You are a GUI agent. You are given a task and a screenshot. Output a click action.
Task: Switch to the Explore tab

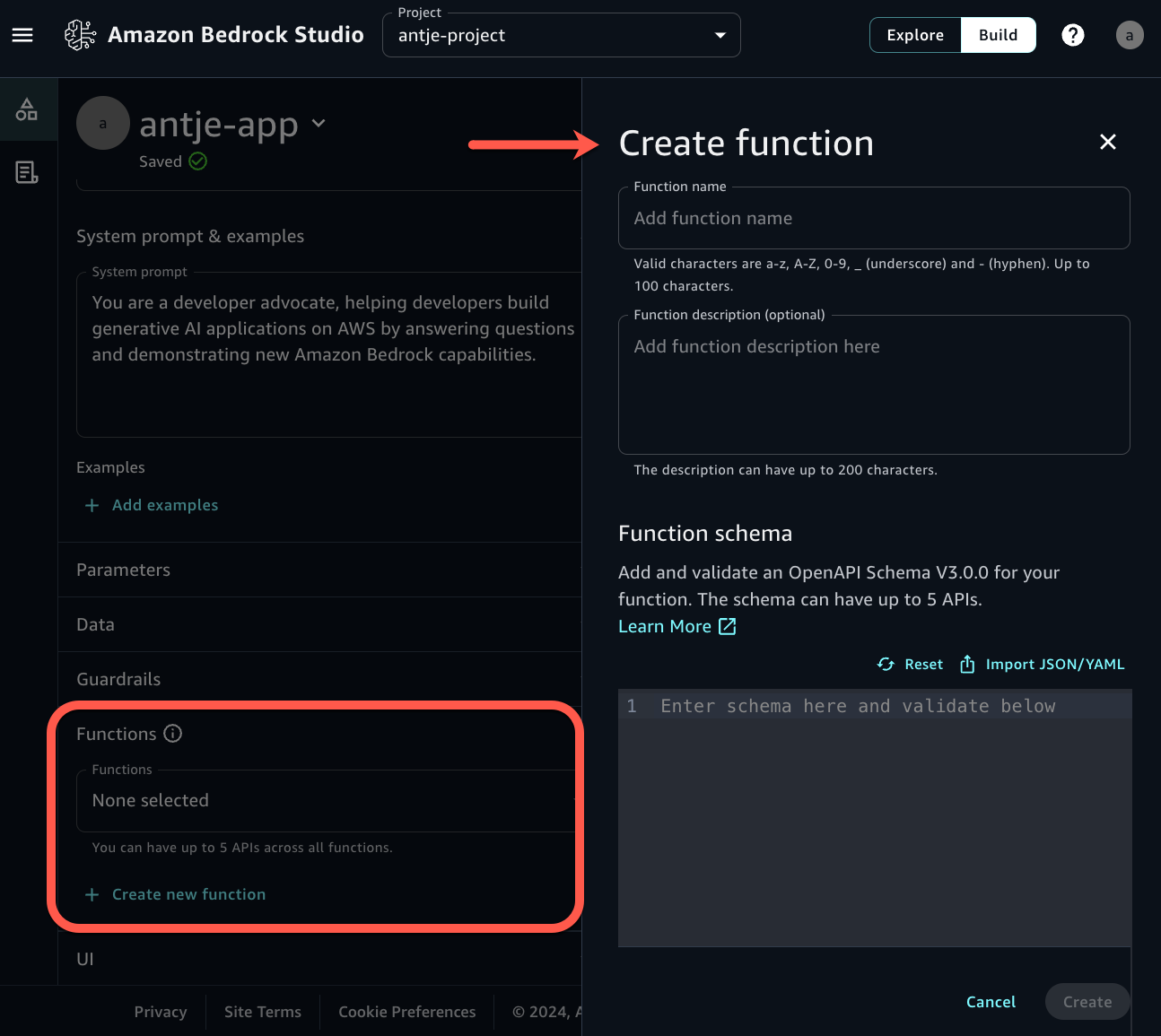pos(915,34)
